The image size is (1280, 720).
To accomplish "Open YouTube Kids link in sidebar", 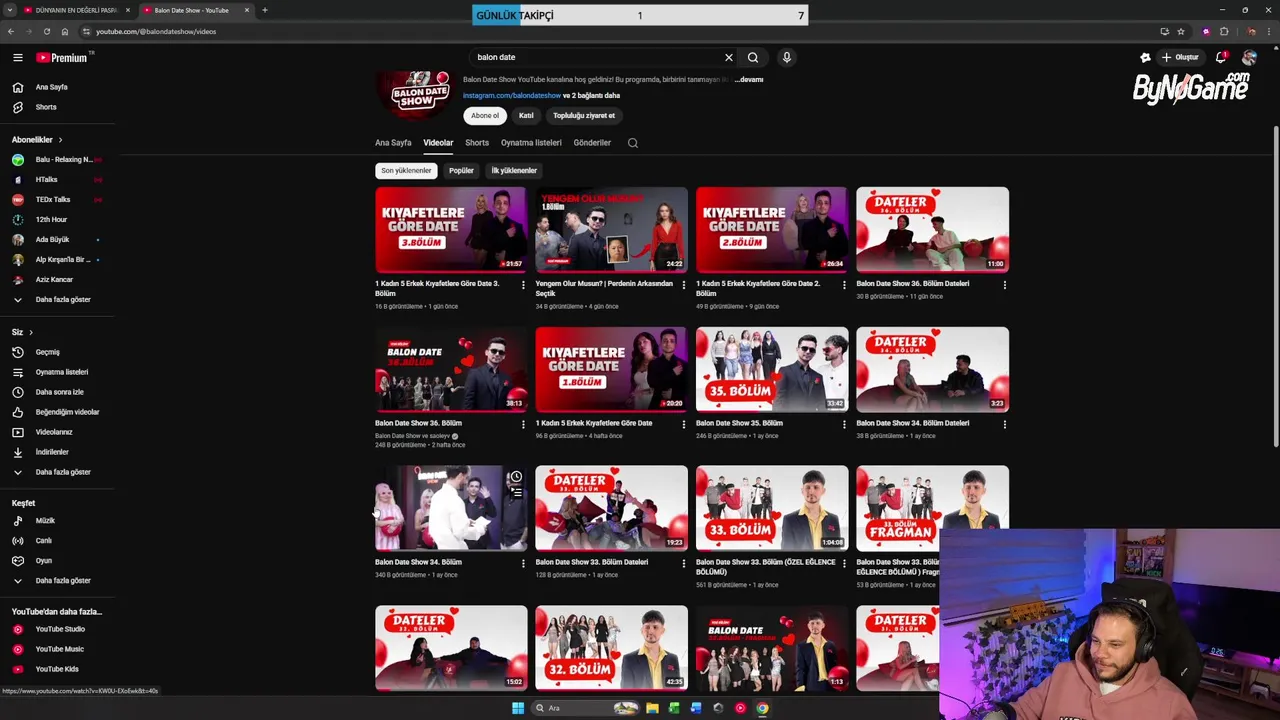I will 58,669.
